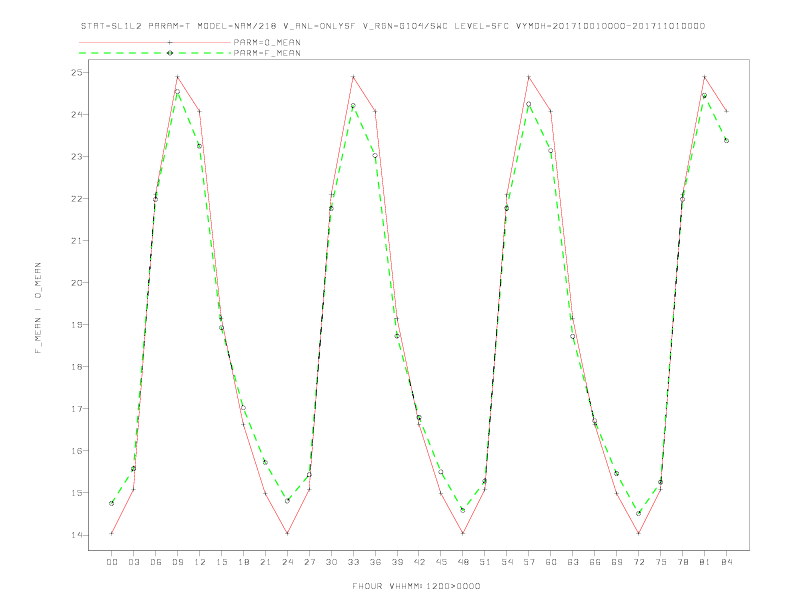792x612 pixels.
Task: Click the FHOUR VHHMM:1200>0000 axis caption
Action: pyautogui.click(x=416, y=586)
